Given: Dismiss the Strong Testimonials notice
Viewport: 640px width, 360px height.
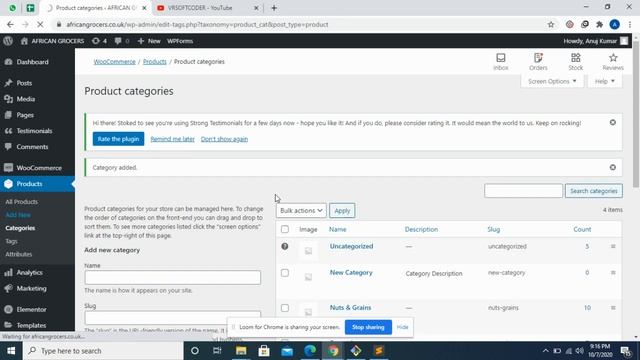Looking at the screenshot, I should point(613,122).
